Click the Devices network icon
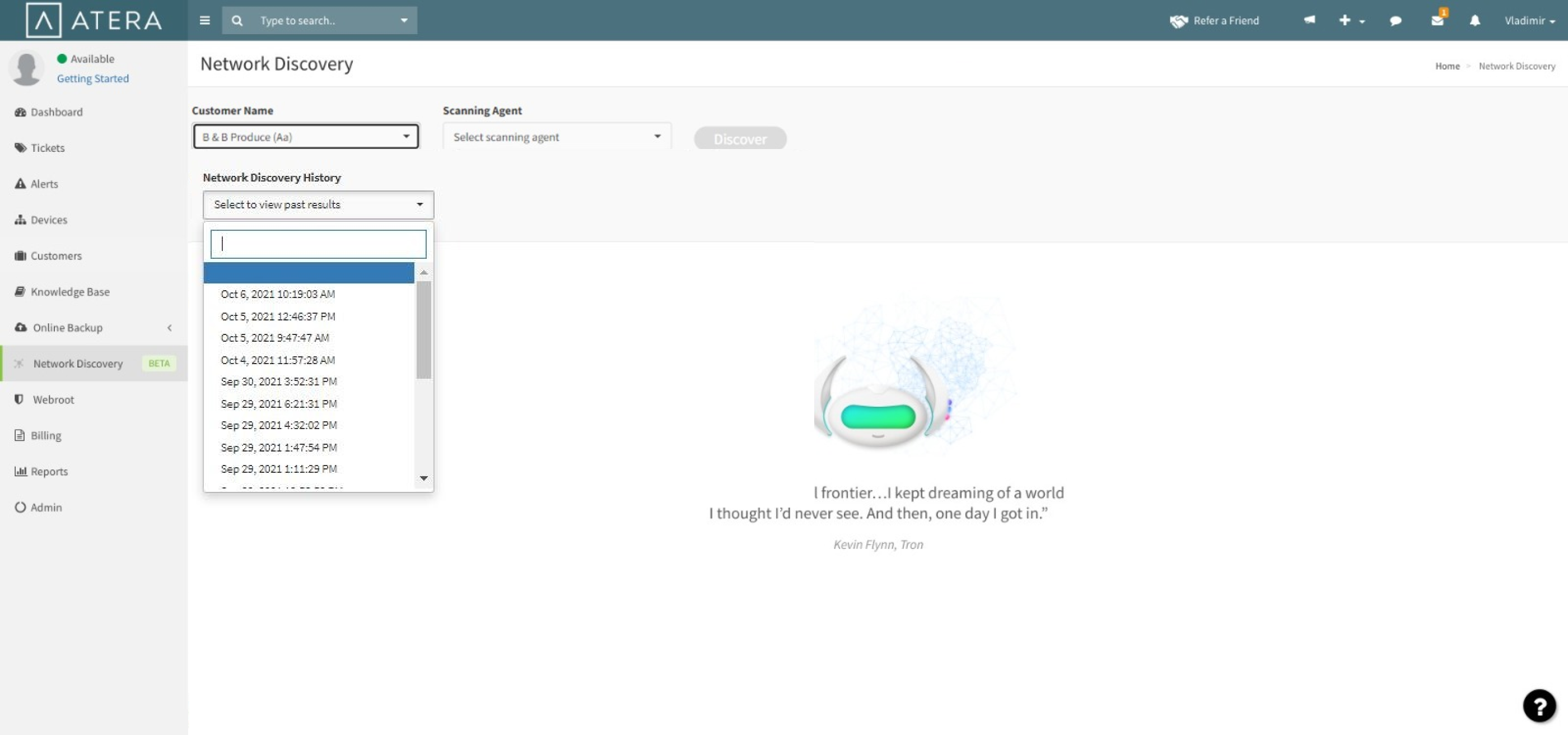The height and width of the screenshot is (735, 1568). click(20, 219)
